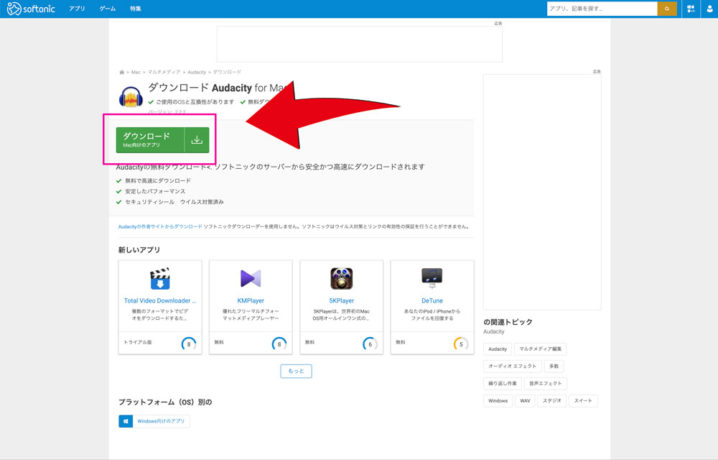718x460 pixels.
Task: Click the Windows logo platform icon
Action: [125, 421]
